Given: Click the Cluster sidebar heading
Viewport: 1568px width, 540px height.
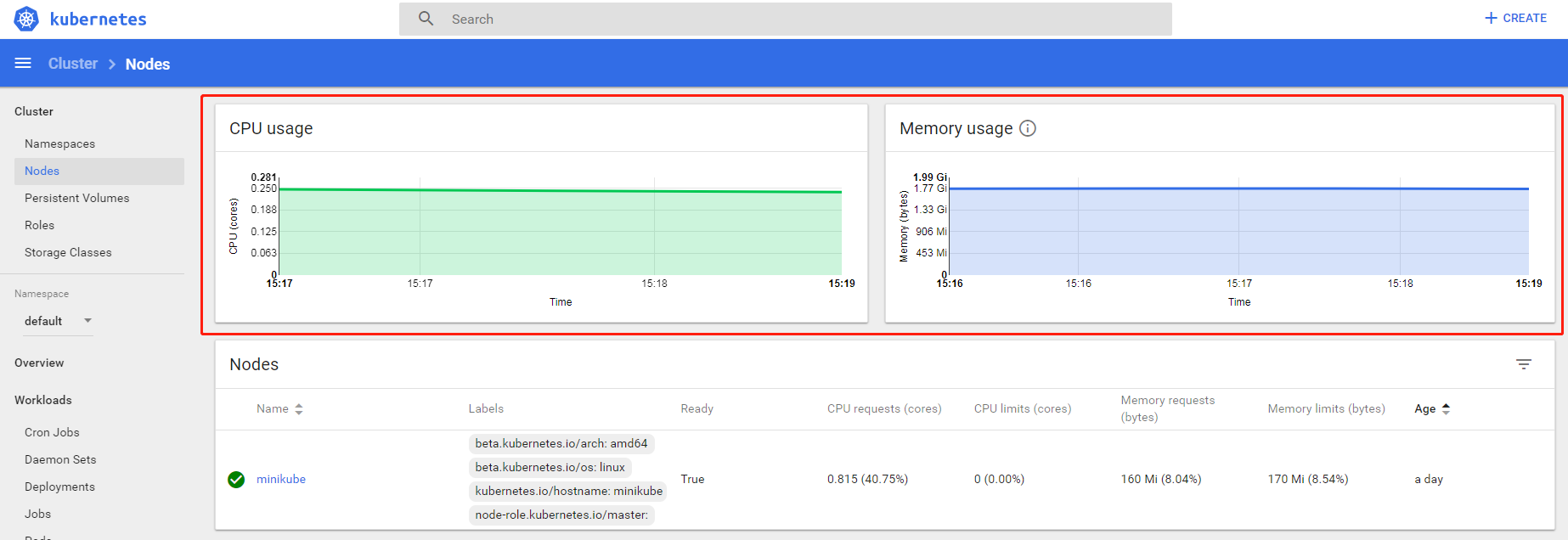Looking at the screenshot, I should click(34, 111).
